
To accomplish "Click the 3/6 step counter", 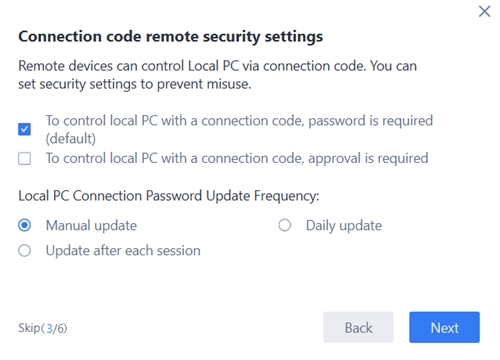I will [x=56, y=328].
